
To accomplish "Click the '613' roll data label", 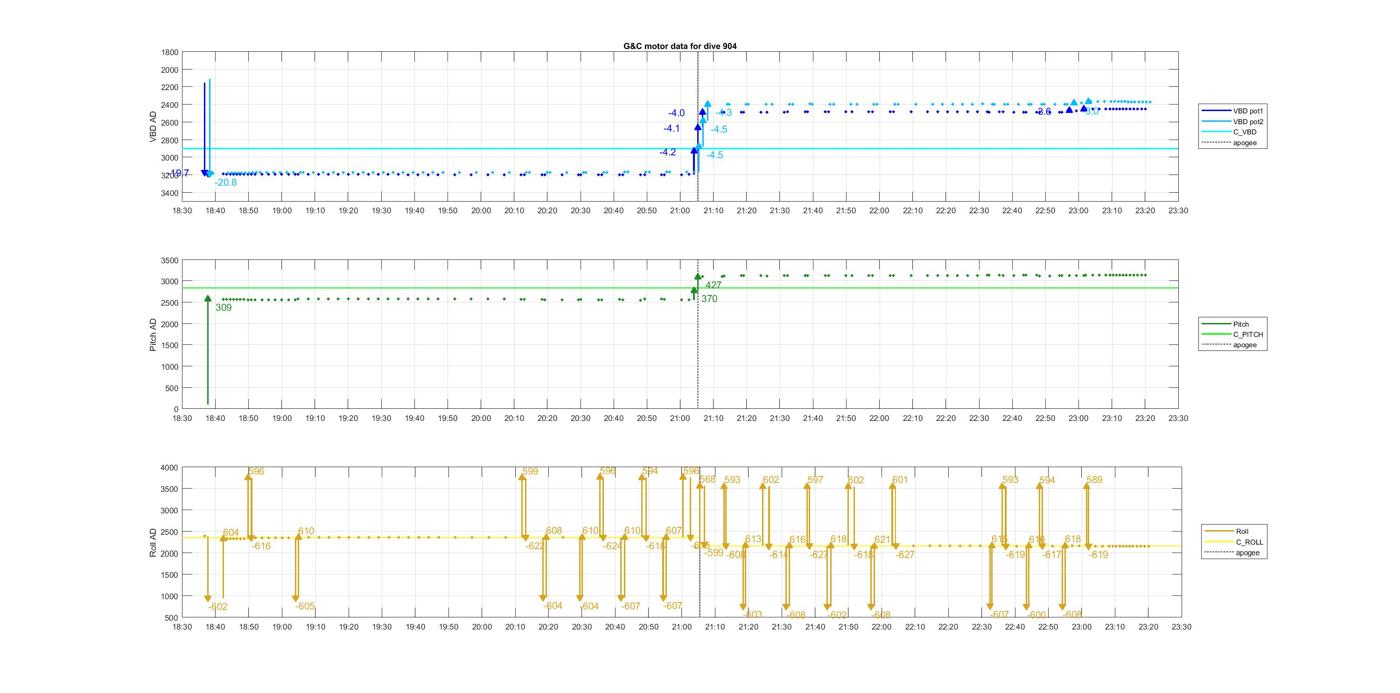I will (x=753, y=540).
